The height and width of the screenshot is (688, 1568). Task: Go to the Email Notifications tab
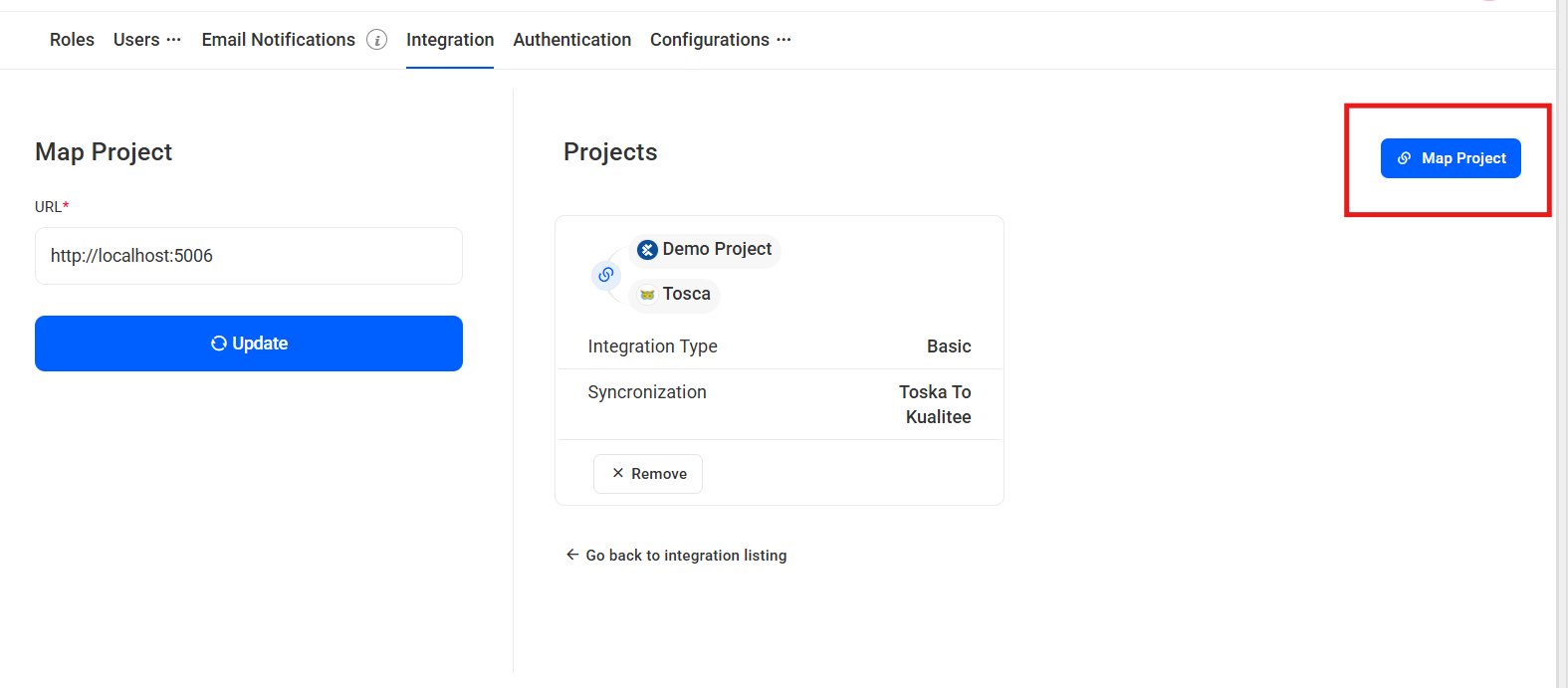click(x=278, y=40)
